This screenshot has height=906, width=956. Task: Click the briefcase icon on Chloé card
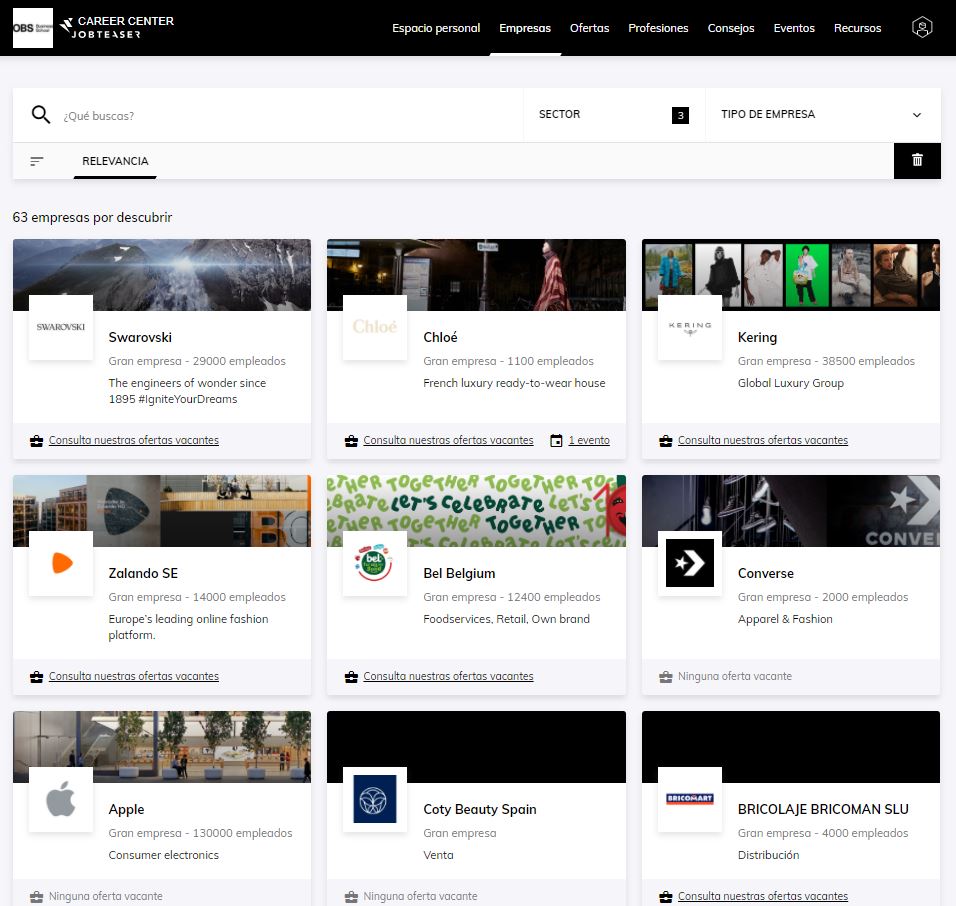351,441
